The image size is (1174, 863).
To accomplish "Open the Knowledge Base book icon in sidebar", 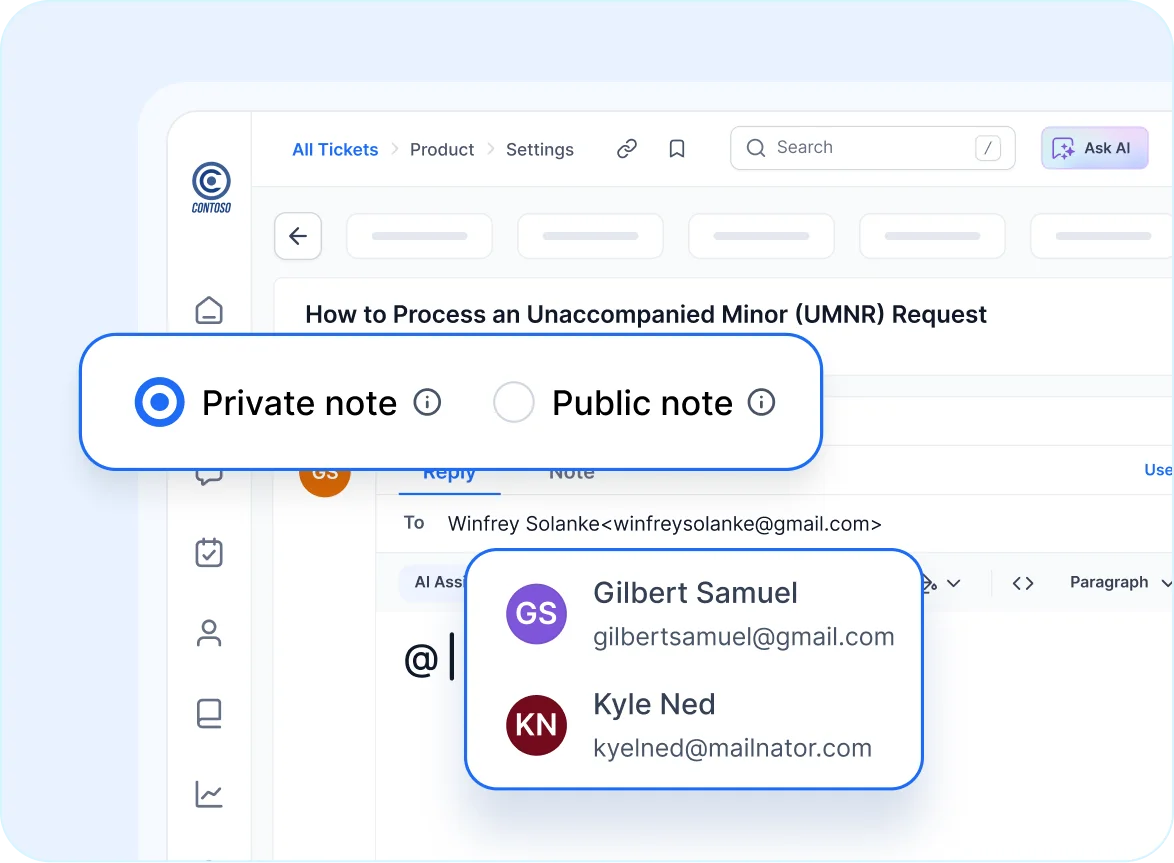I will (209, 713).
